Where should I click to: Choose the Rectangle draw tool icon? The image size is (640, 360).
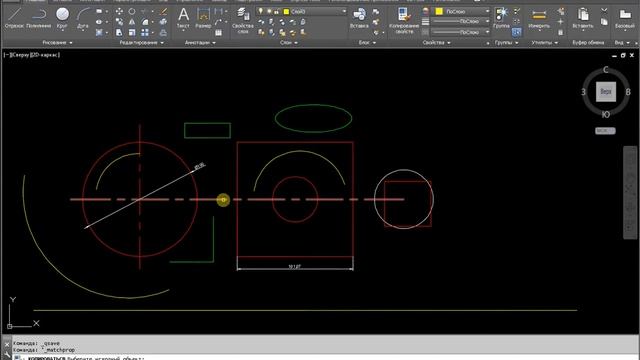100,11
